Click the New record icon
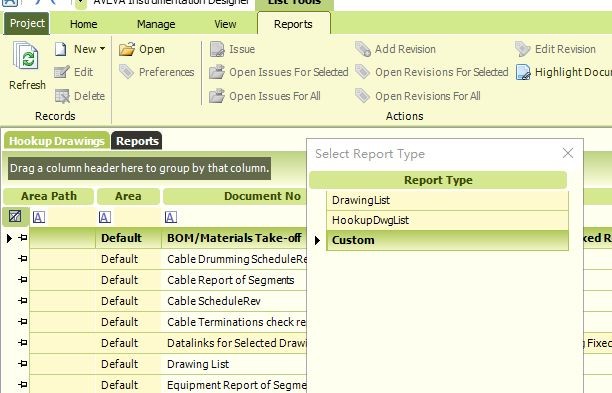Screen dimensions: 612x393 point(60,49)
